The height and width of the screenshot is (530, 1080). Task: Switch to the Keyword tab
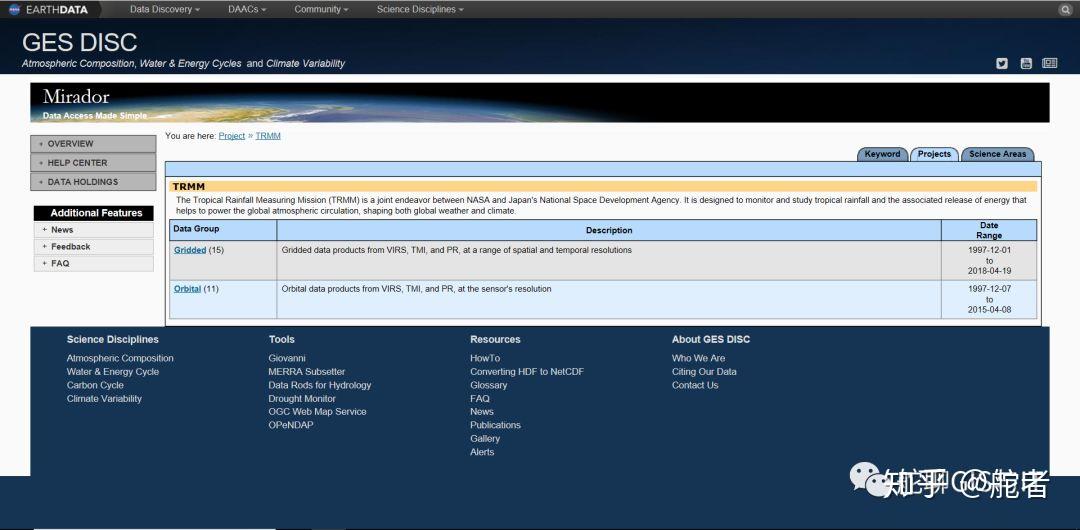coord(882,154)
